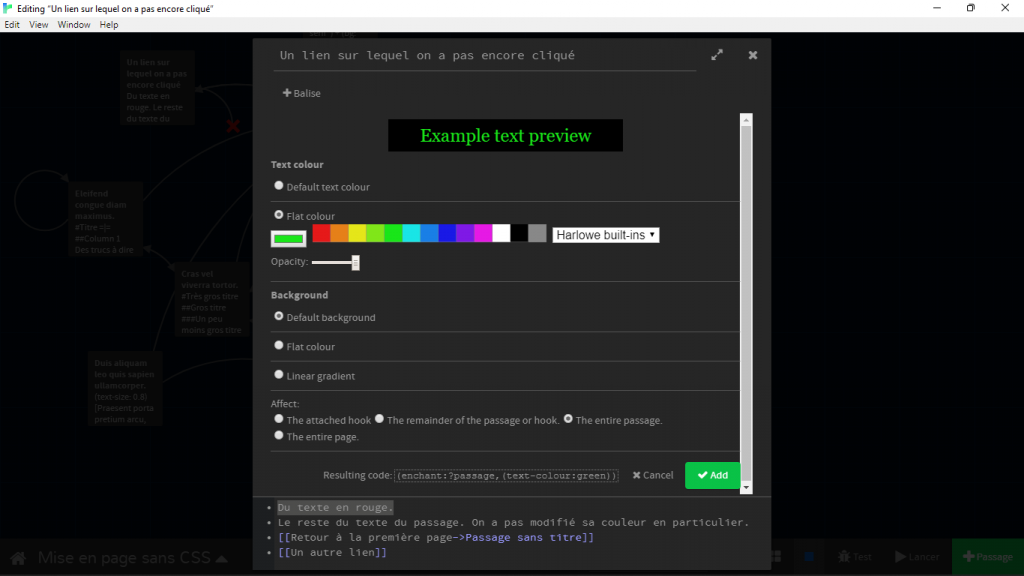Image resolution: width=1024 pixels, height=576 pixels.
Task: Pick the red colour swatch
Action: 321,233
